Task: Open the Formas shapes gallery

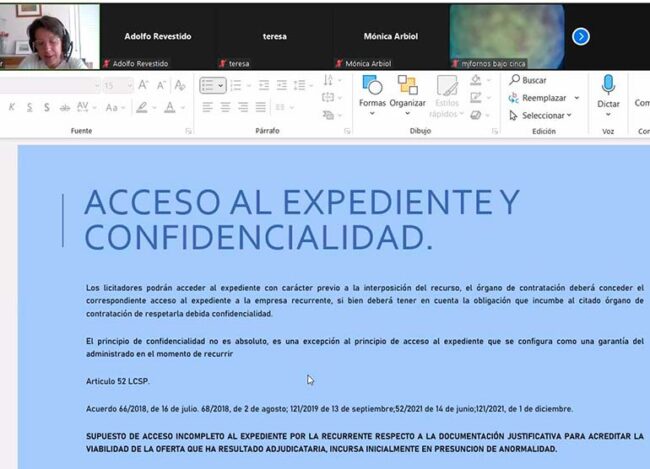Action: pos(372,95)
